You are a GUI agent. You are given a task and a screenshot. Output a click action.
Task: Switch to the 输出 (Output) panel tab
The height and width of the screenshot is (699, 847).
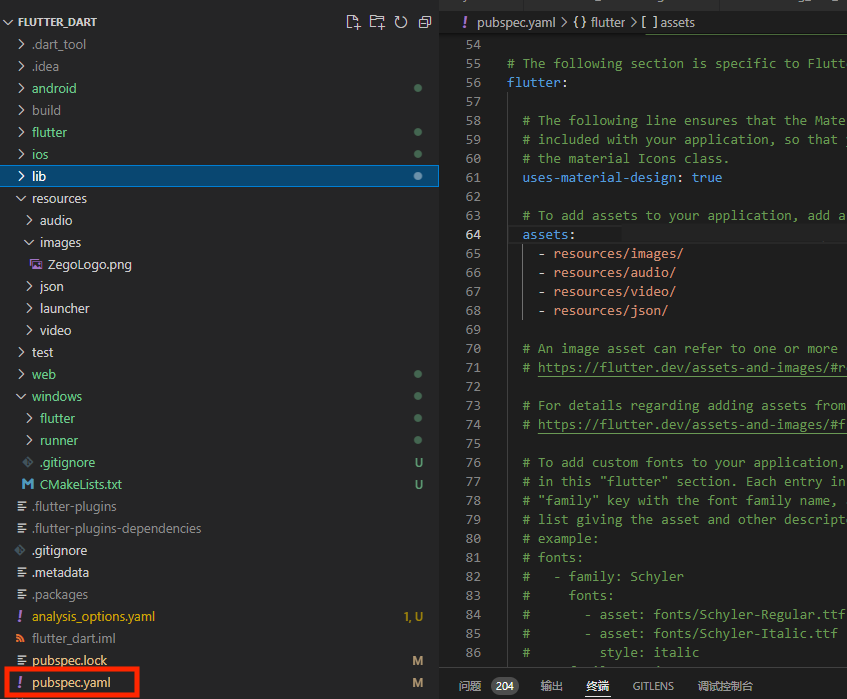point(552,686)
